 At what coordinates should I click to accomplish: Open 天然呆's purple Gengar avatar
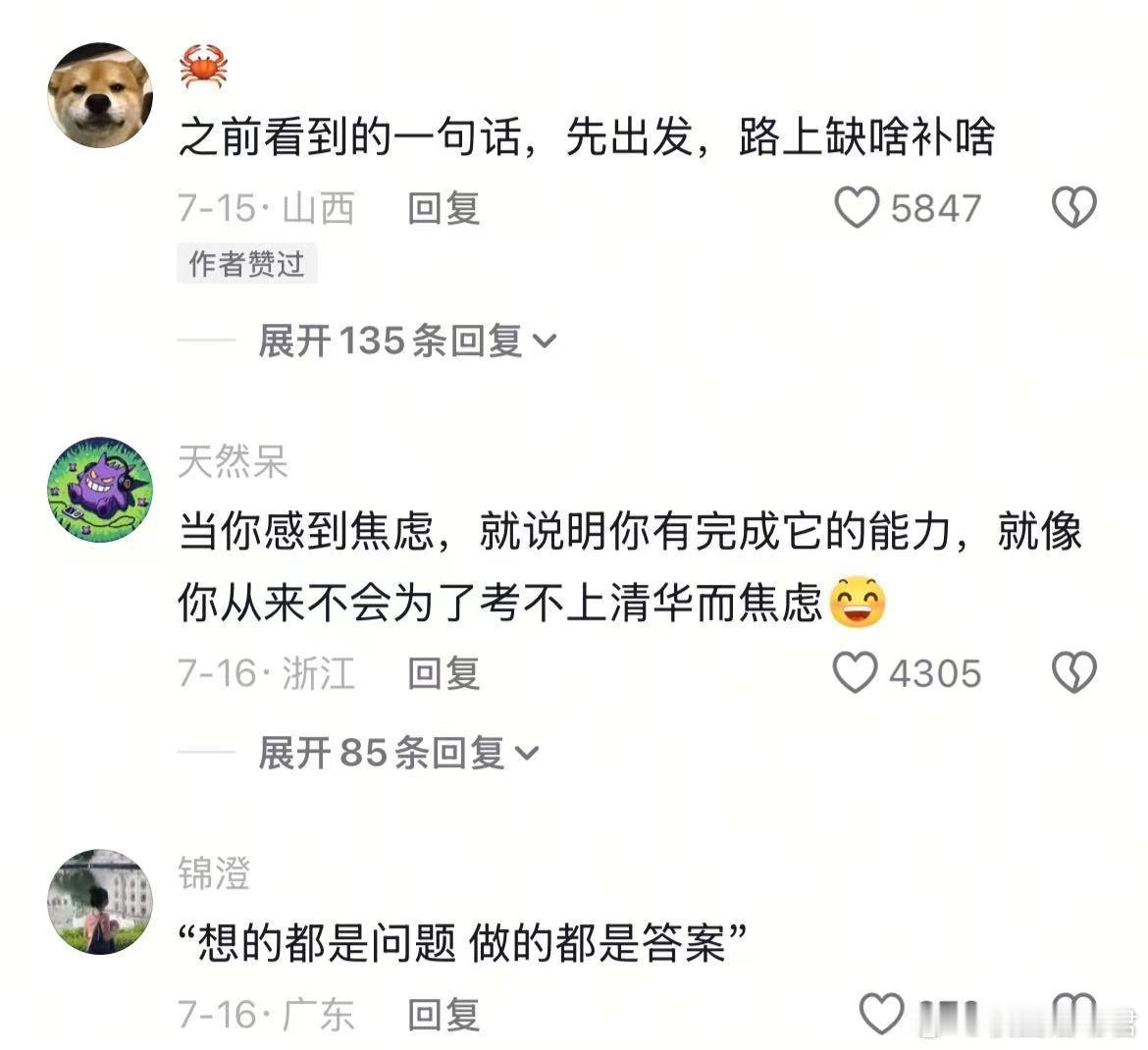[100, 489]
